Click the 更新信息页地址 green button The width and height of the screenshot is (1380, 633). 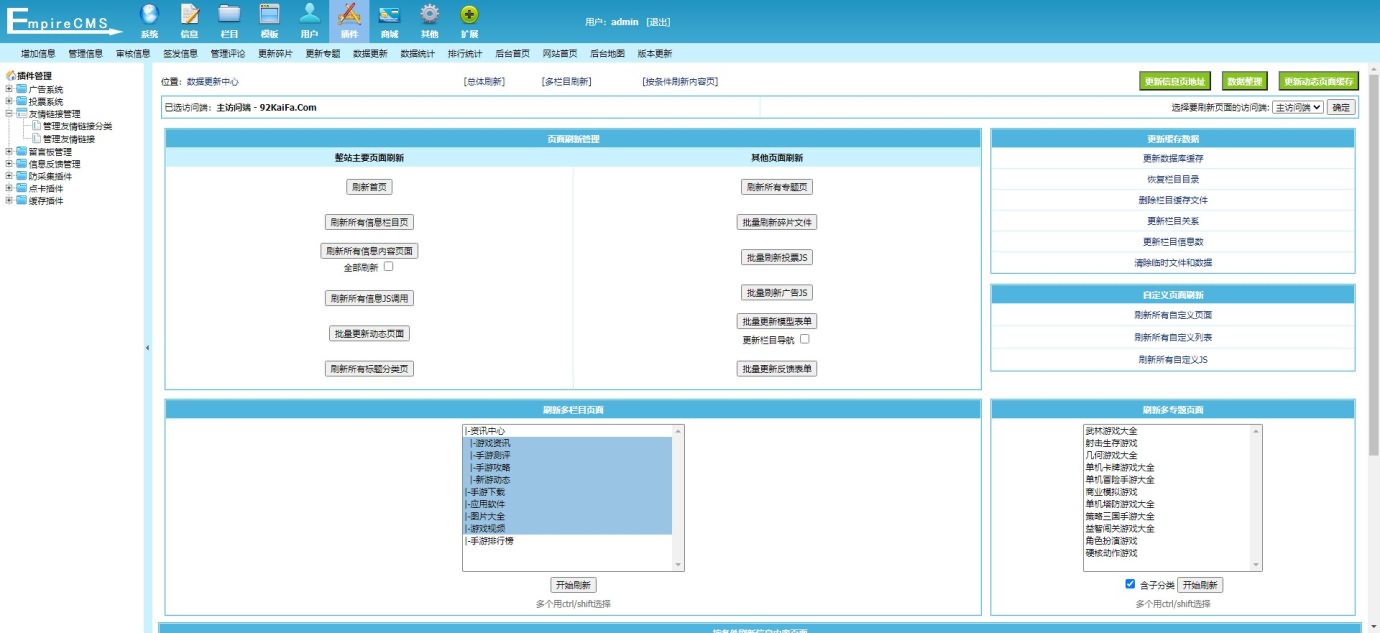pyautogui.click(x=1176, y=81)
